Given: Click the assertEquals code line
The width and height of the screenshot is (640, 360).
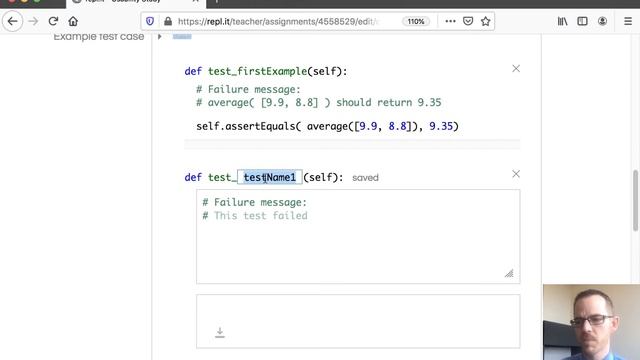Looking at the screenshot, I should [327, 126].
